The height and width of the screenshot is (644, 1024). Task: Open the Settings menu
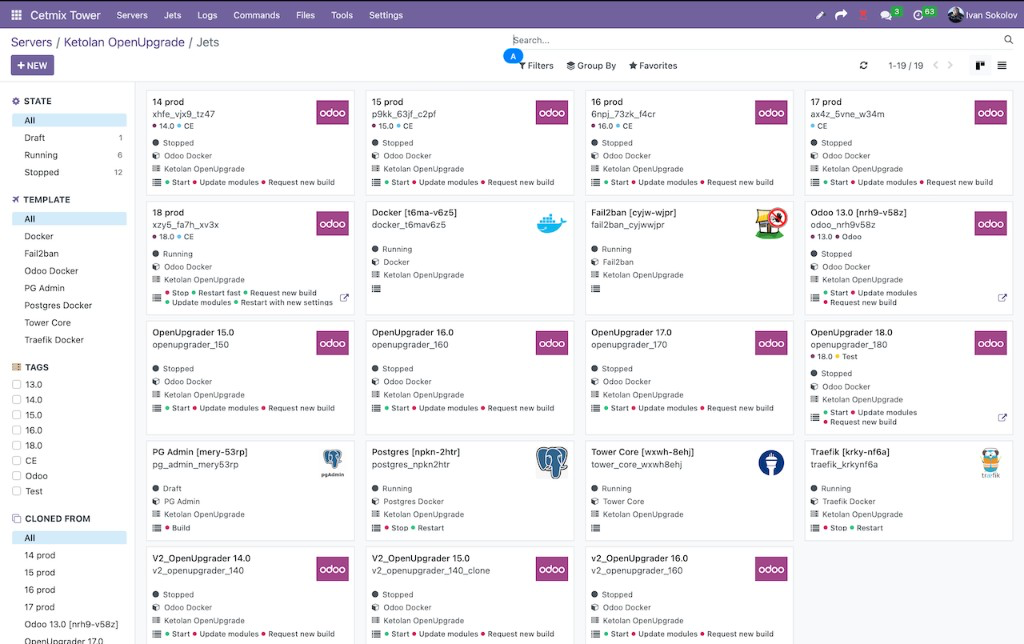point(386,15)
